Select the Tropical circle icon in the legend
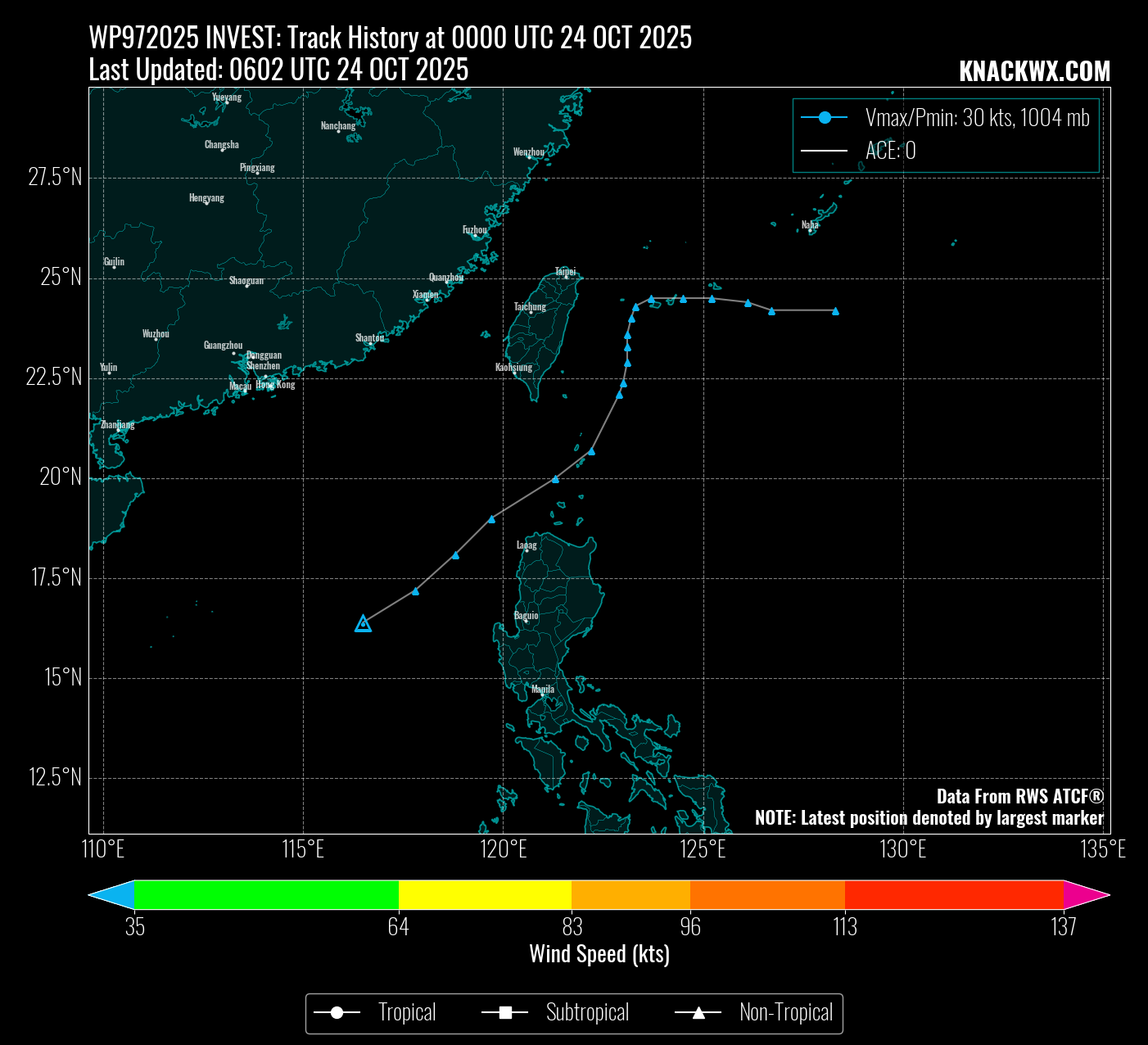Screen dimensions: 1148x1045 [x=337, y=1014]
